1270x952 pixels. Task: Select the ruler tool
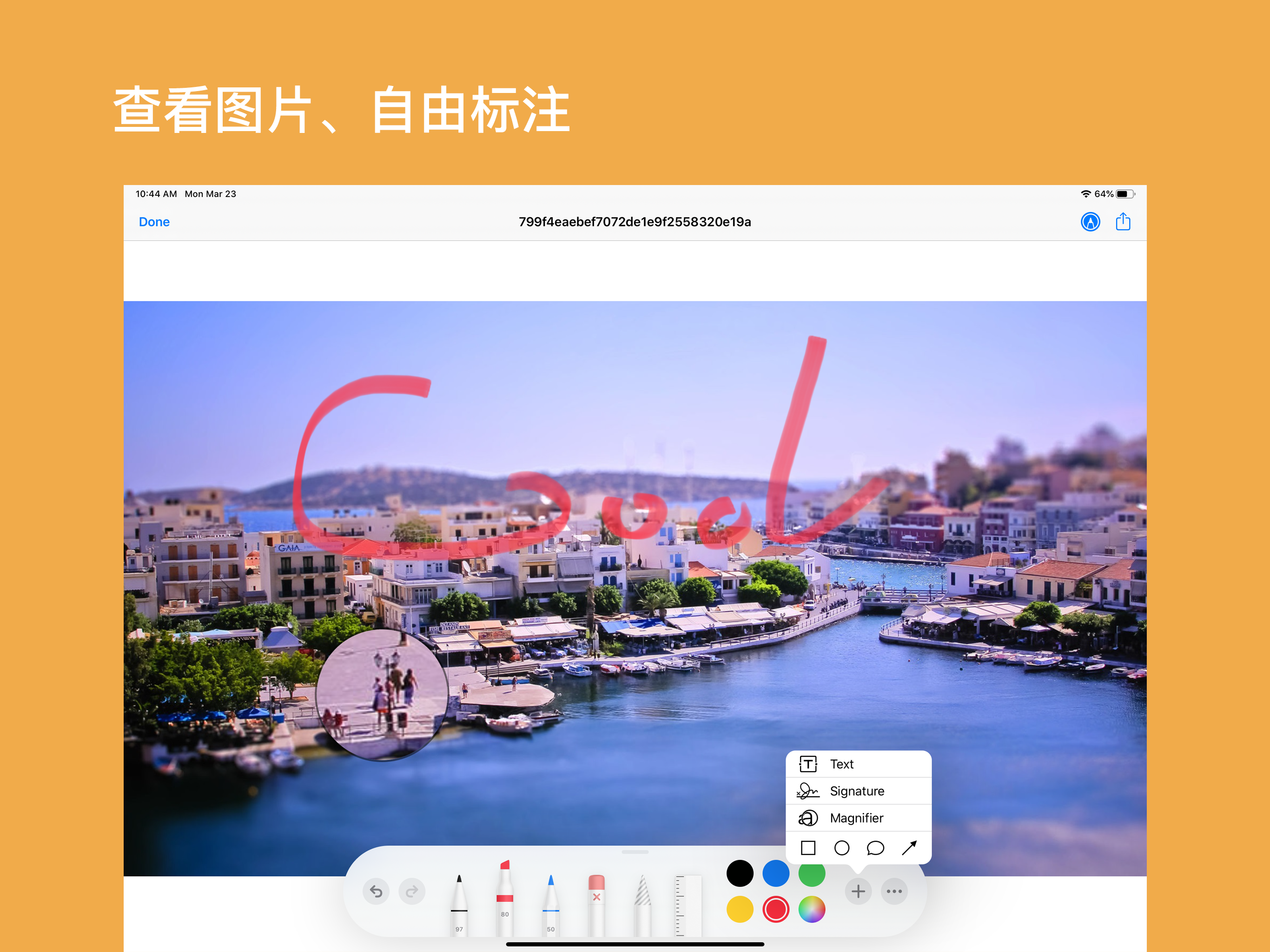click(688, 904)
